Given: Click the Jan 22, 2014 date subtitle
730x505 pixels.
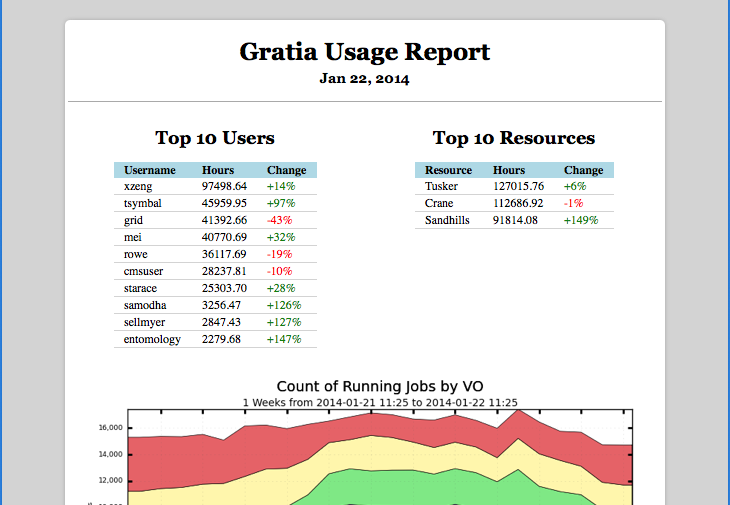Looking at the screenshot, I should coord(365,79).
